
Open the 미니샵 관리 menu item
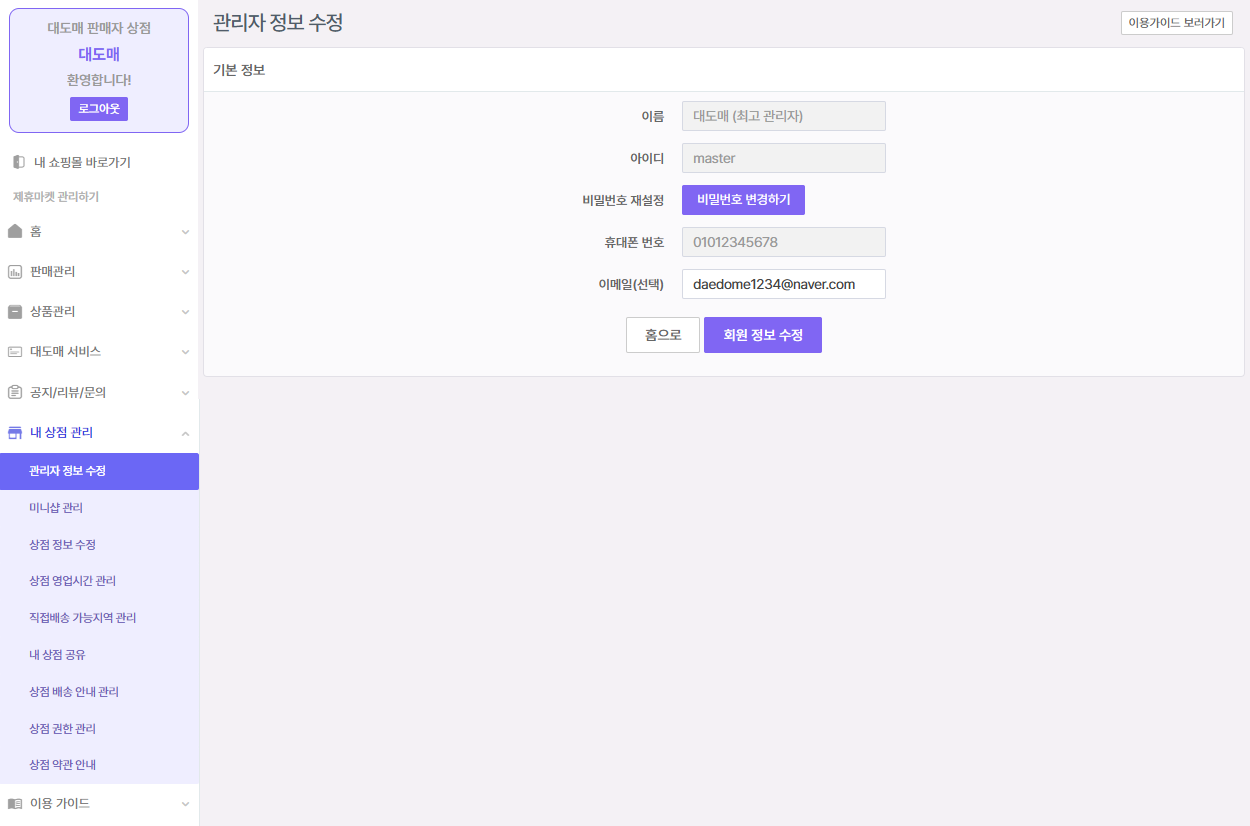point(56,508)
